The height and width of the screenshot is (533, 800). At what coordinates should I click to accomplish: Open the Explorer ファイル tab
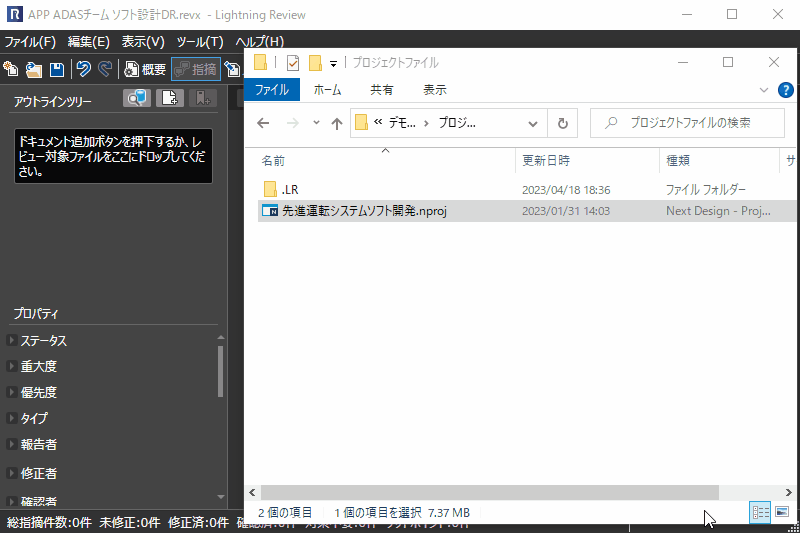click(271, 90)
